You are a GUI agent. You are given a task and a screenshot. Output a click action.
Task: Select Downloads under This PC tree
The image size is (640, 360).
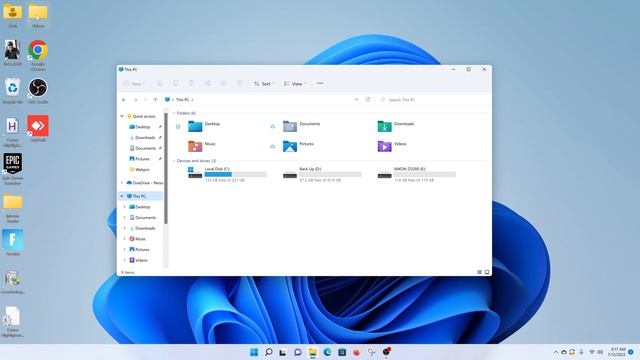pos(142,228)
